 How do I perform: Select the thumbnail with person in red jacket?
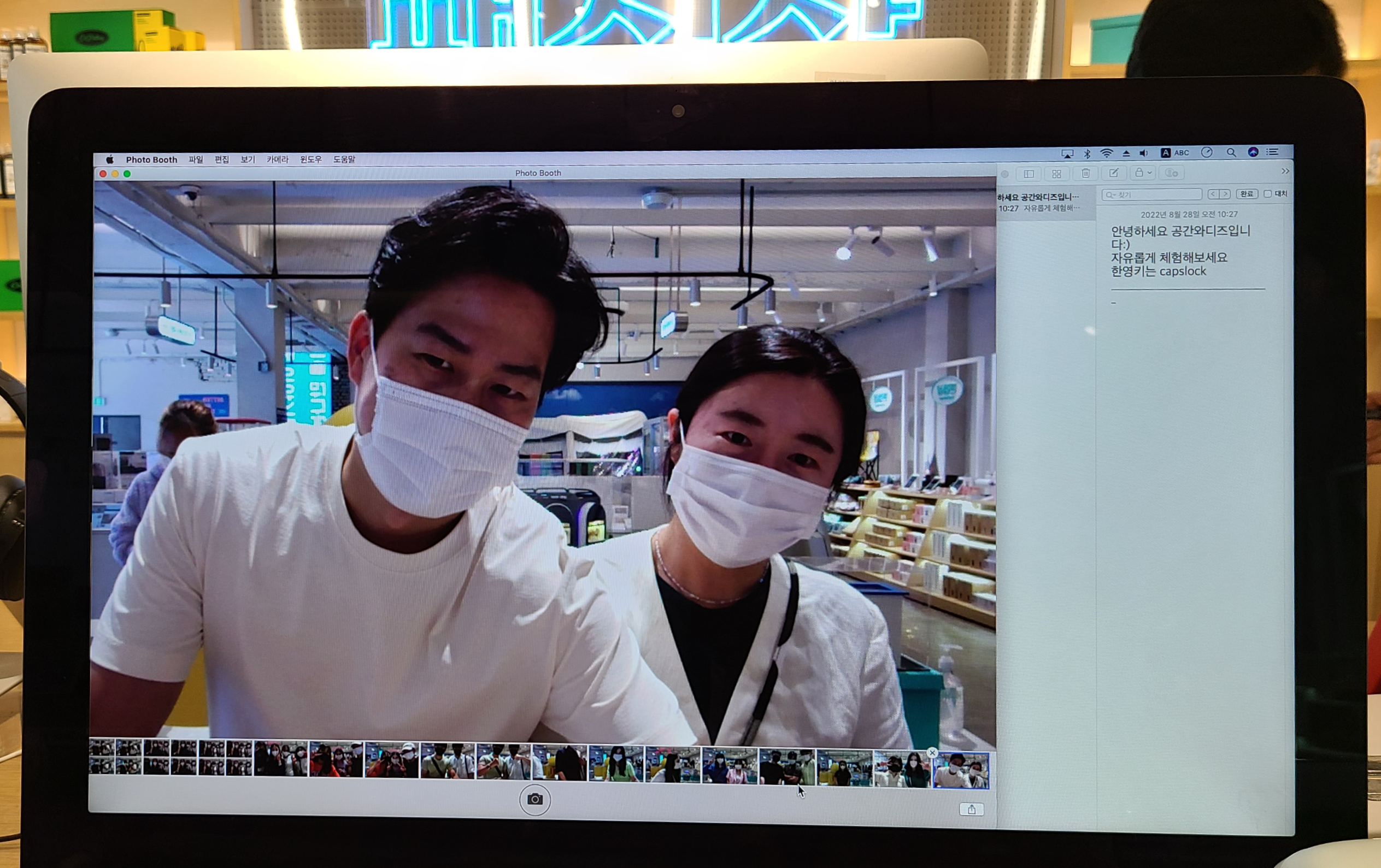(x=336, y=759)
